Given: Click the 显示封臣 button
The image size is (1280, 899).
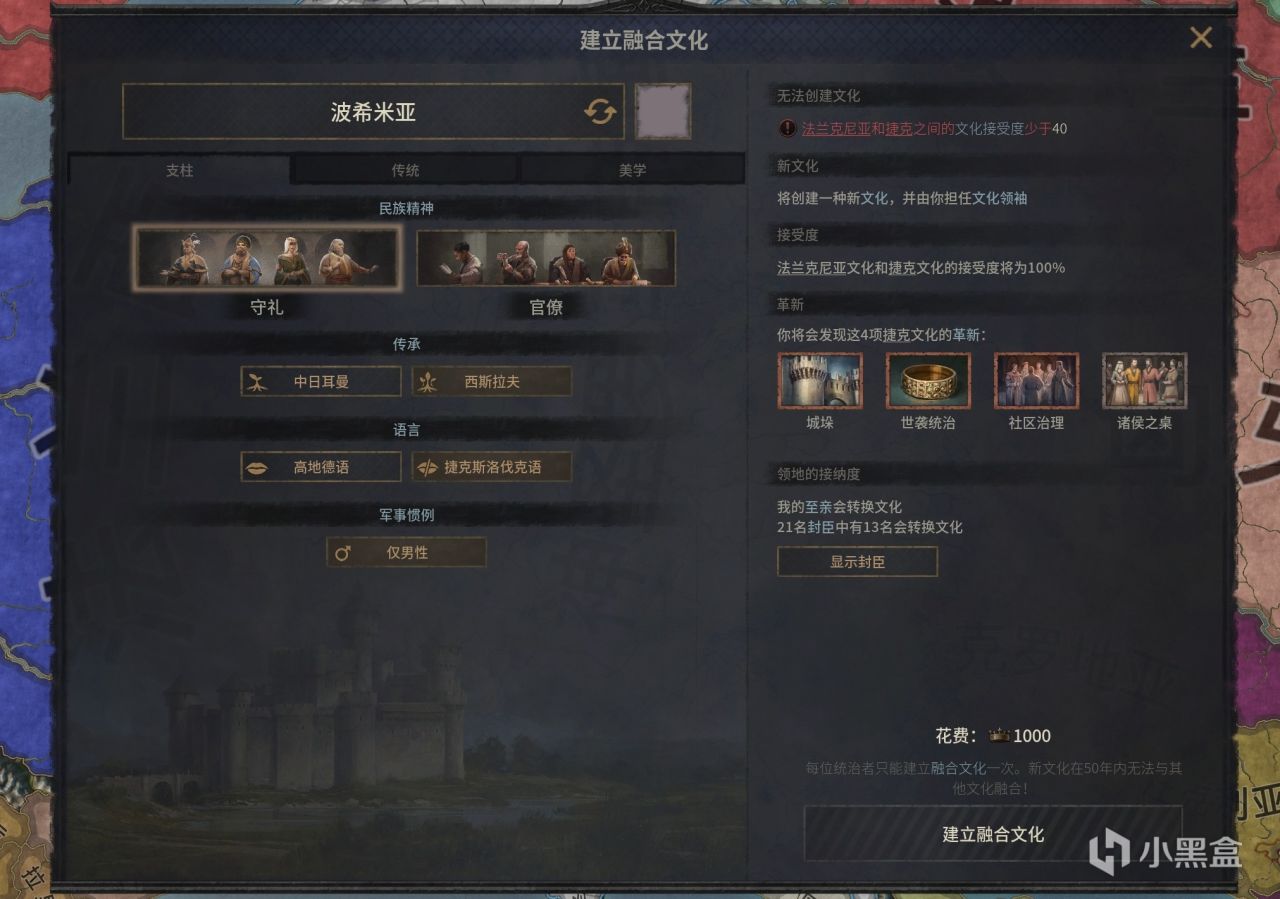Looking at the screenshot, I should [857, 562].
